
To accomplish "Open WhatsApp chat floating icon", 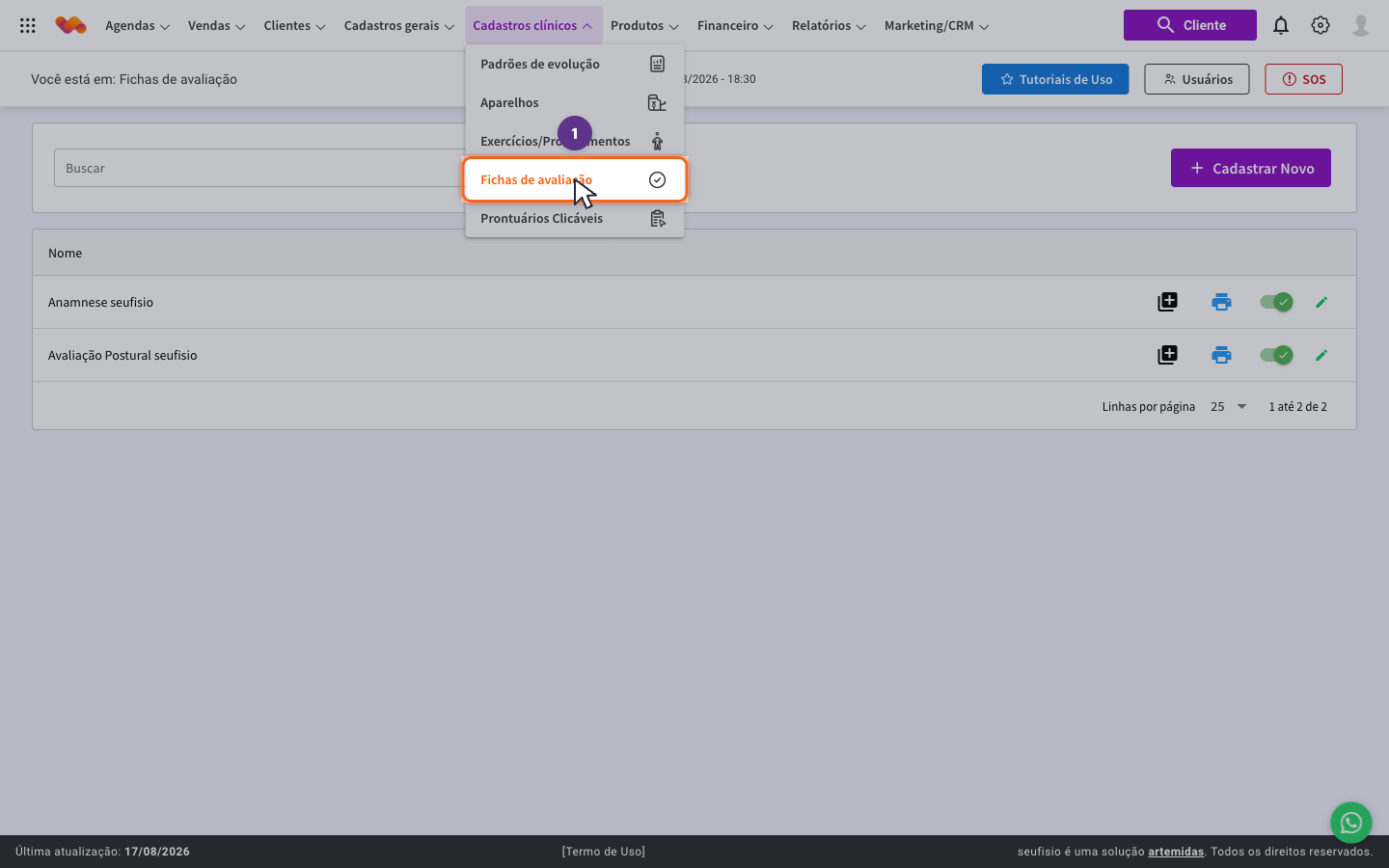I will coord(1350,823).
